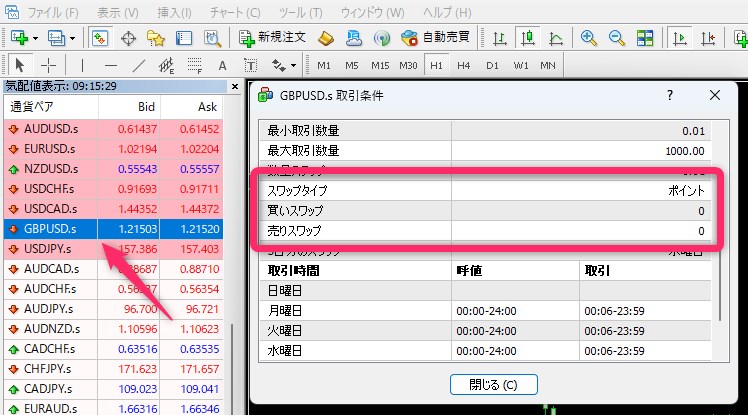Expand the Profiles dropdown arrow
This screenshot has height=415, width=748.
point(73,38)
